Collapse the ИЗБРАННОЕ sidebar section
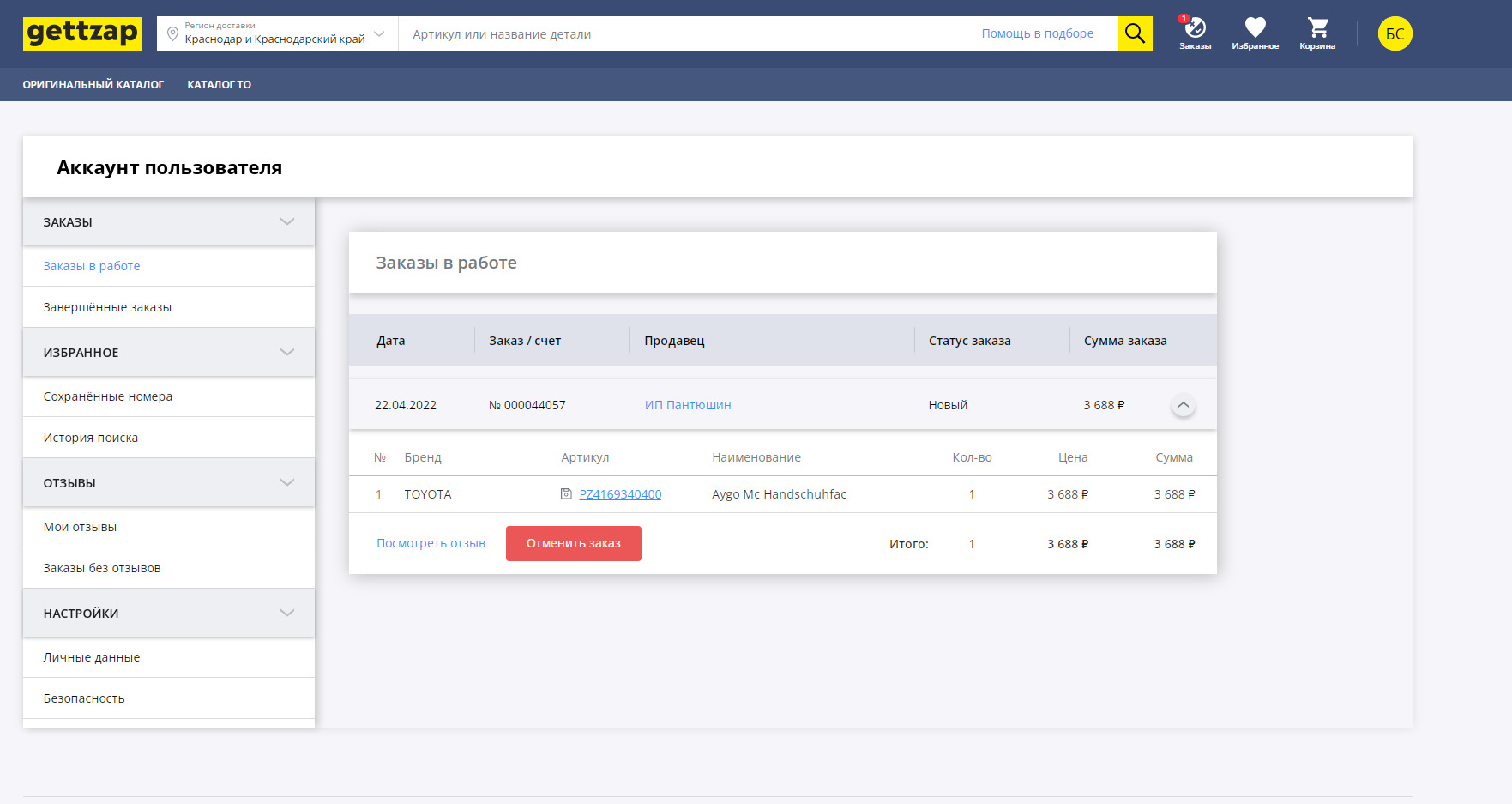Screen dimensions: 1512x804 (x=169, y=353)
